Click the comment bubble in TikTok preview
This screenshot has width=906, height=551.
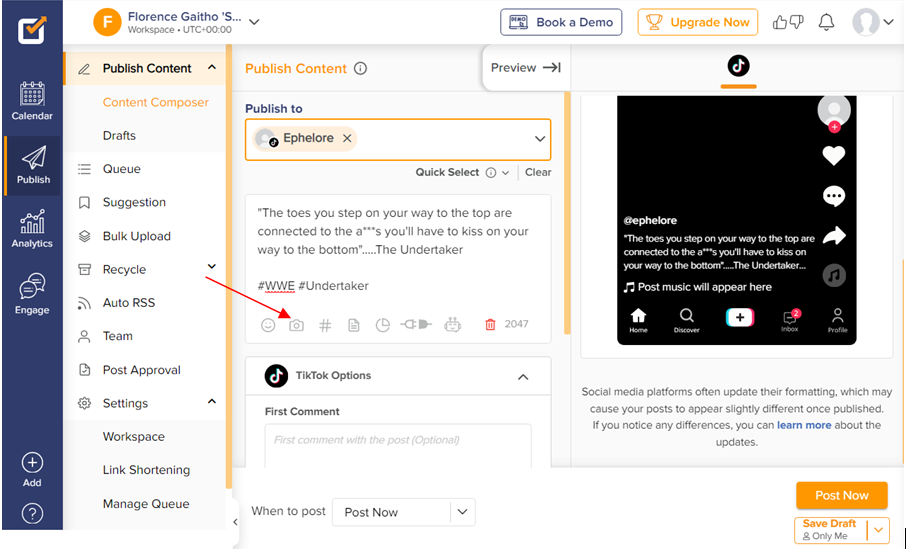pyautogui.click(x=833, y=196)
